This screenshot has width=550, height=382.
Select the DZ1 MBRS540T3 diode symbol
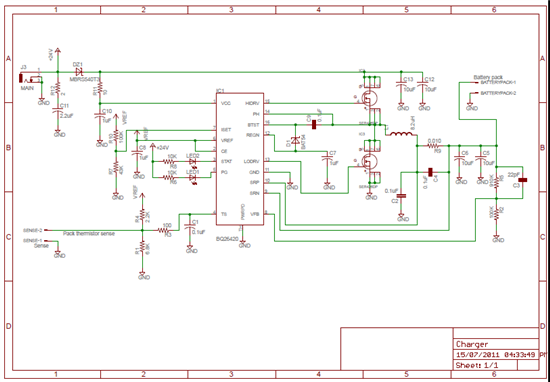click(79, 72)
